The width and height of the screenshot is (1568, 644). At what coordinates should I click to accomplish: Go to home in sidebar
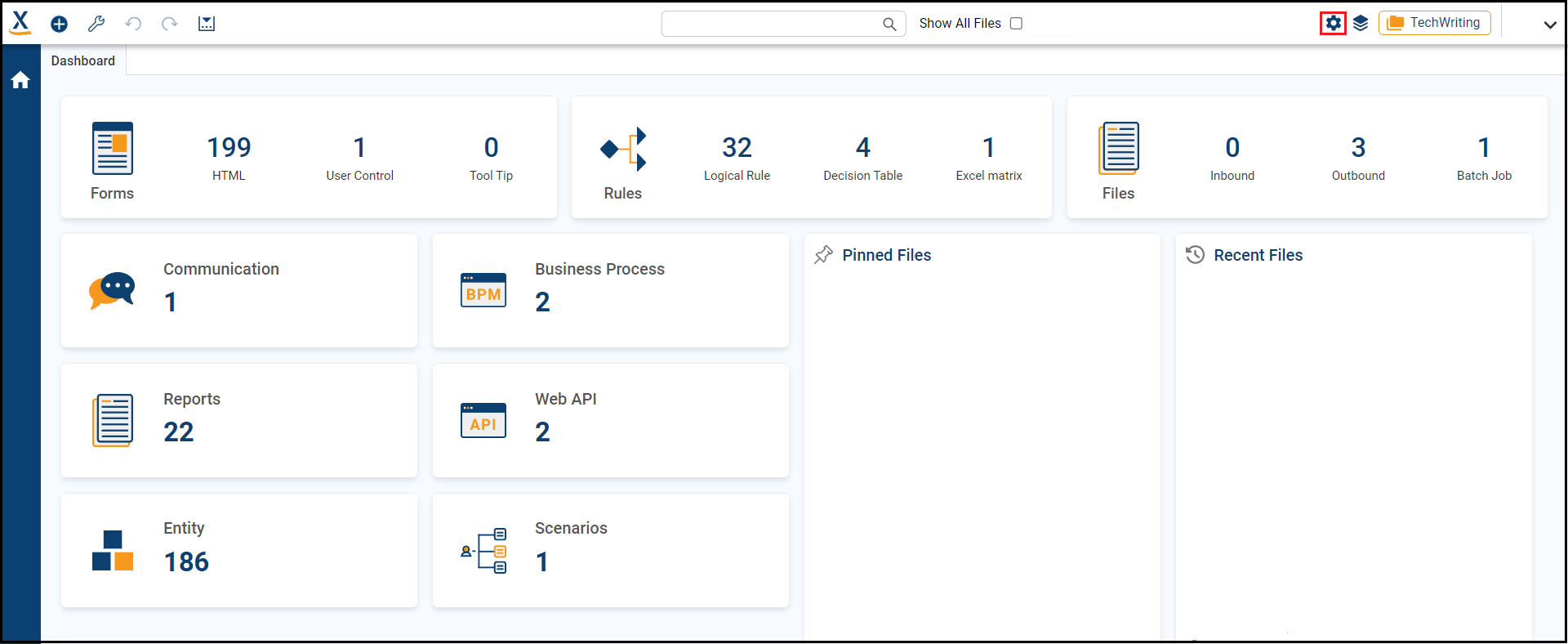coord(20,80)
